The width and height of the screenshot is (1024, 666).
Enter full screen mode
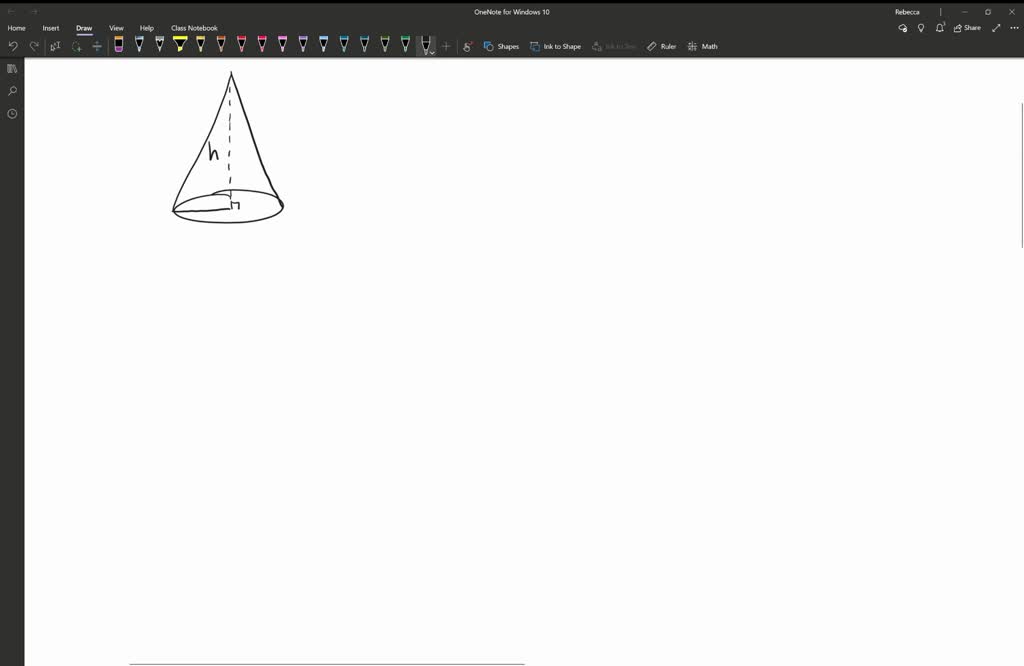pyautogui.click(x=996, y=28)
